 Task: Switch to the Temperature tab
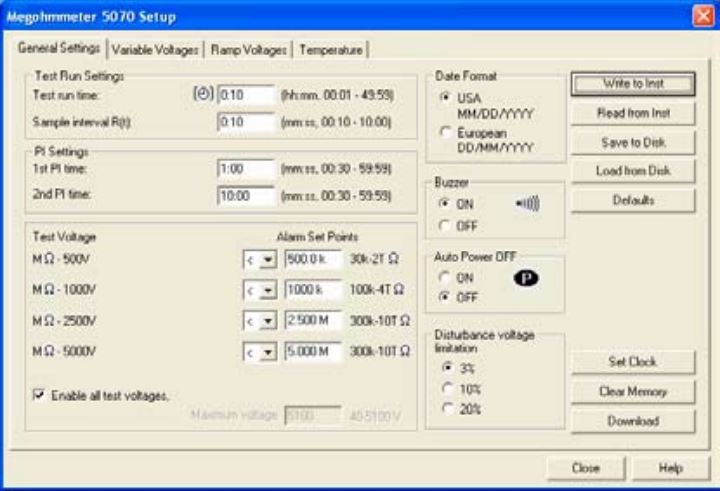click(x=331, y=50)
